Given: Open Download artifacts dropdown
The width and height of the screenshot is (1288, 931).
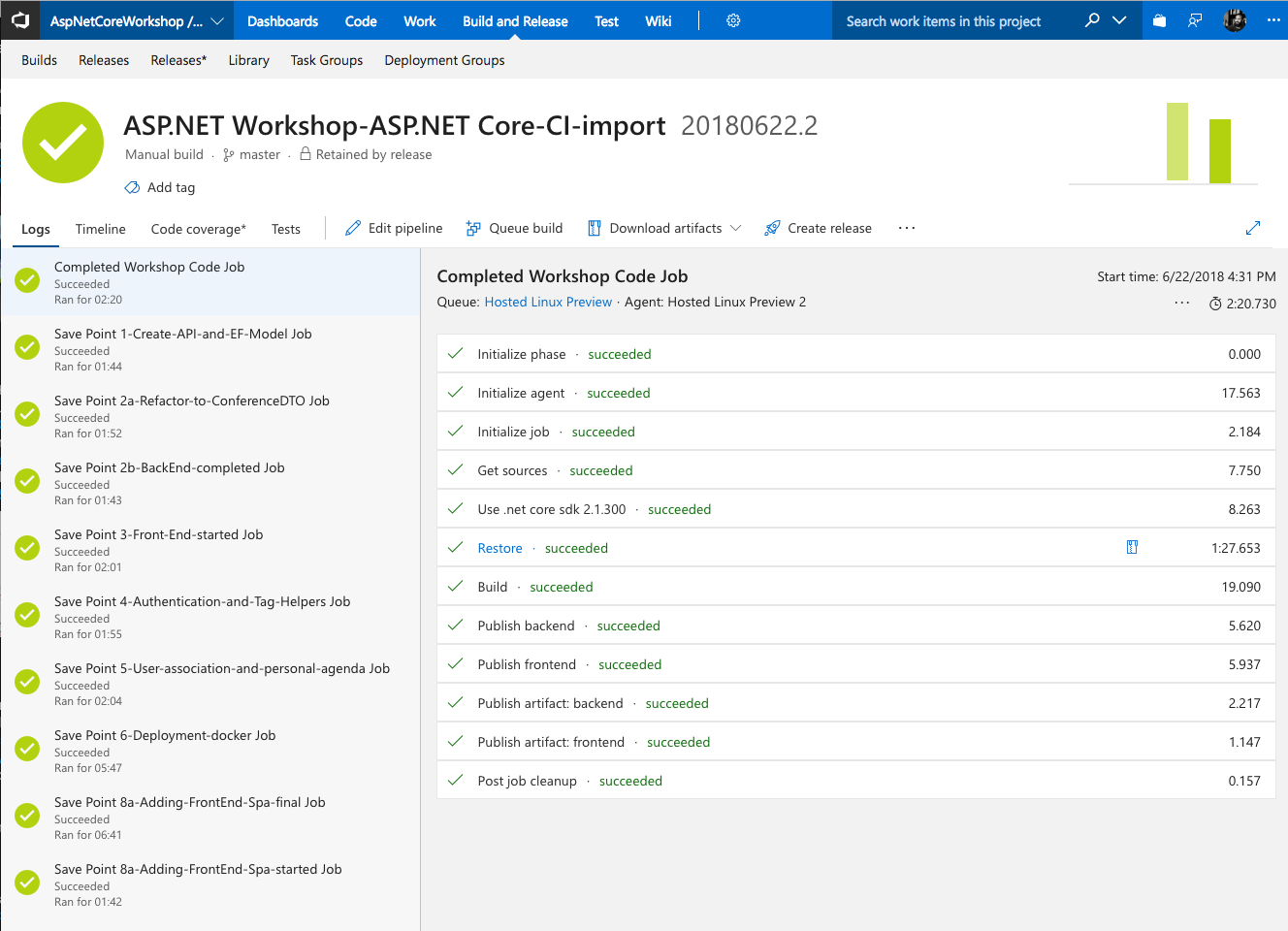Looking at the screenshot, I should pyautogui.click(x=664, y=228).
